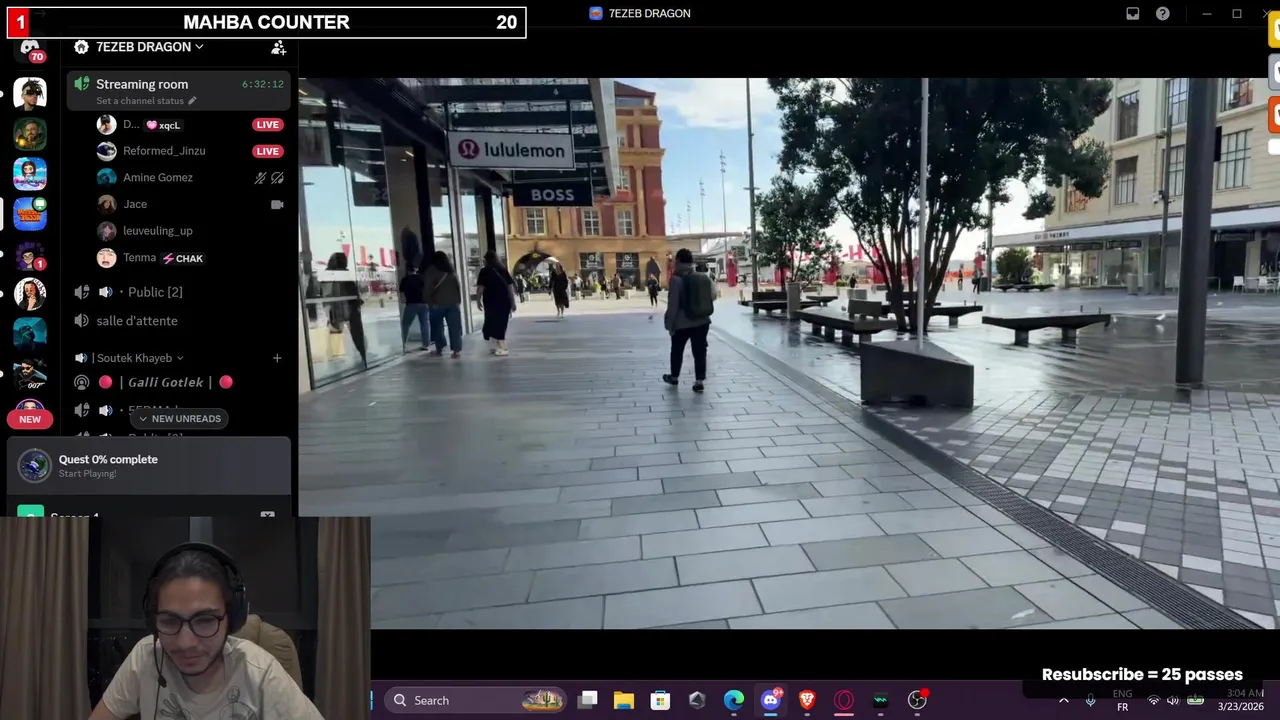This screenshot has height=720, width=1280.
Task: Click the invite people icon beside server name
Action: pos(278,47)
